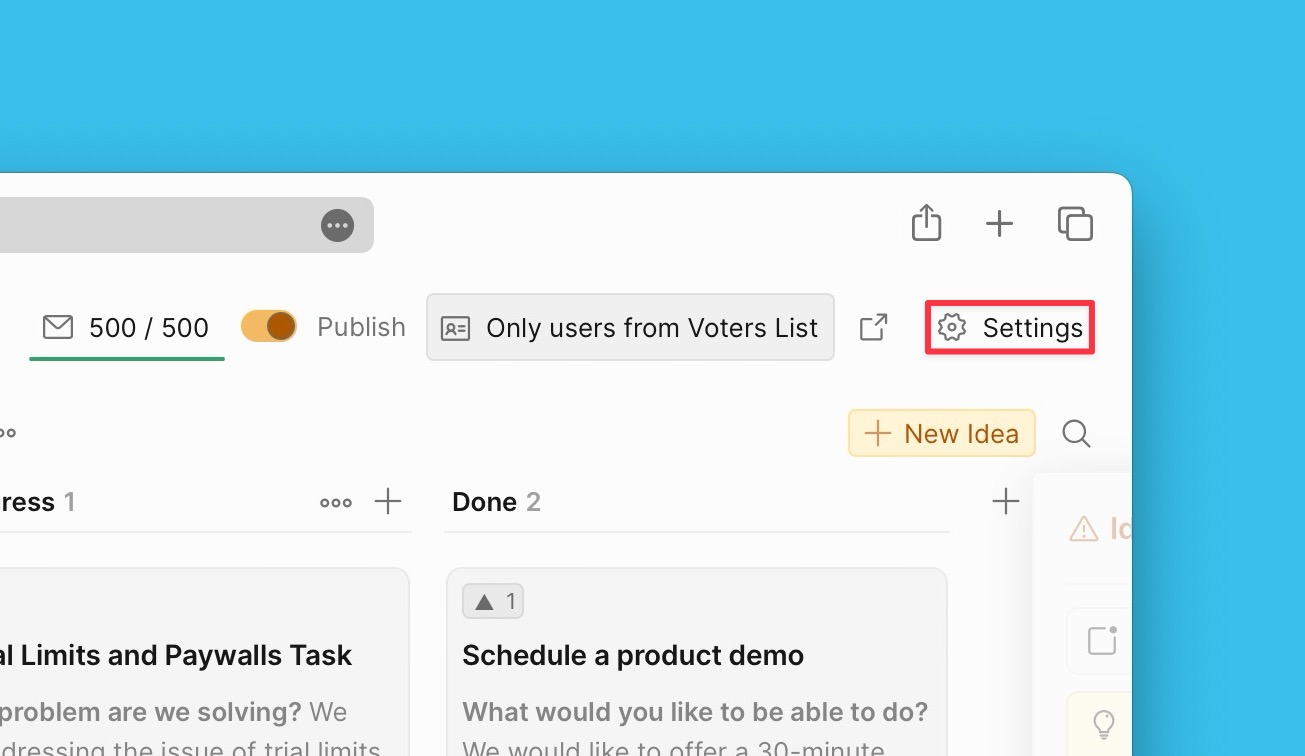Disable the Publish toggle
This screenshot has height=756, width=1305.
pos(268,326)
